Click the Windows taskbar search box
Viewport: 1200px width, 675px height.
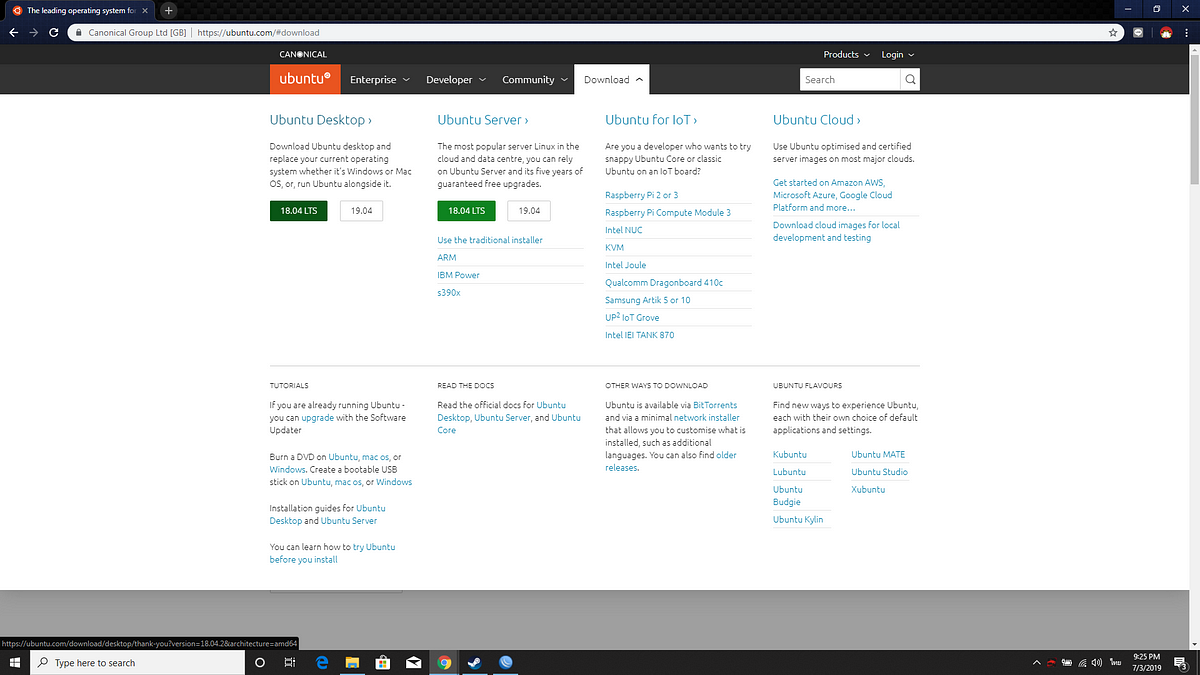point(137,662)
